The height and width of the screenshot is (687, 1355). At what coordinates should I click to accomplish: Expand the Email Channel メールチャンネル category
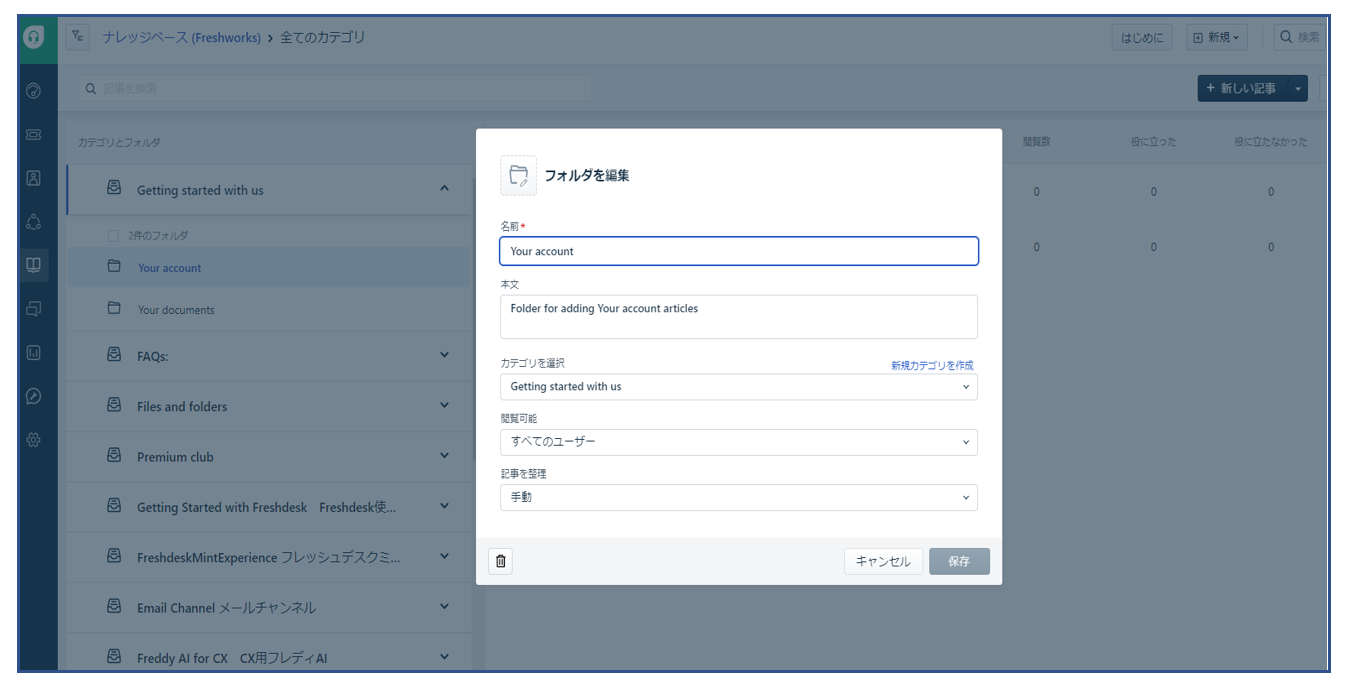click(444, 607)
